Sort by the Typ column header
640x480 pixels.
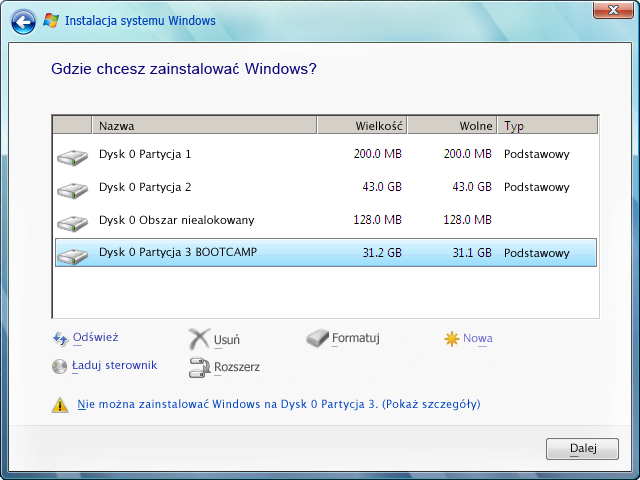(548, 125)
